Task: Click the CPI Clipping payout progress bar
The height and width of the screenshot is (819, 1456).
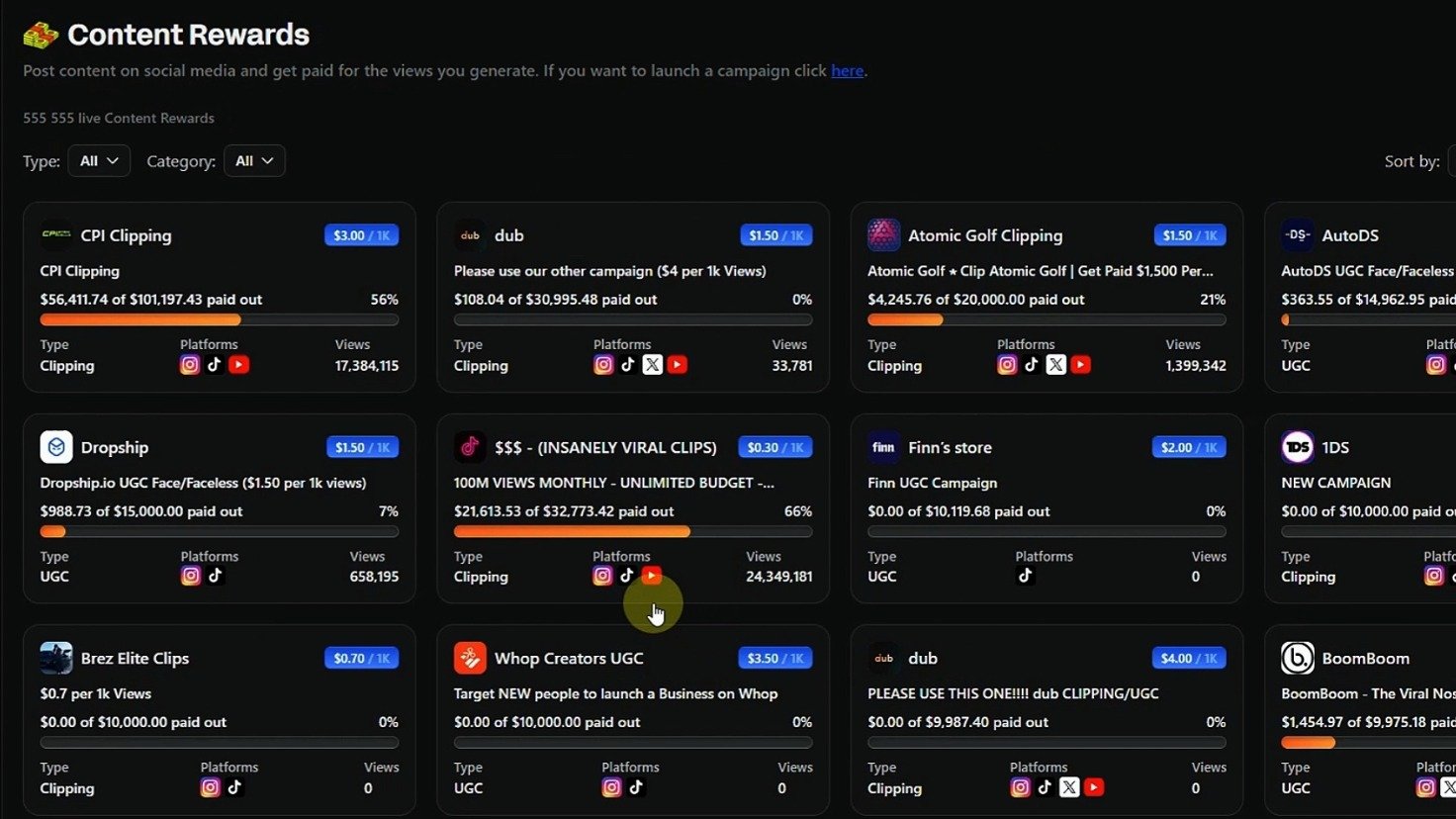Action: pos(219,320)
